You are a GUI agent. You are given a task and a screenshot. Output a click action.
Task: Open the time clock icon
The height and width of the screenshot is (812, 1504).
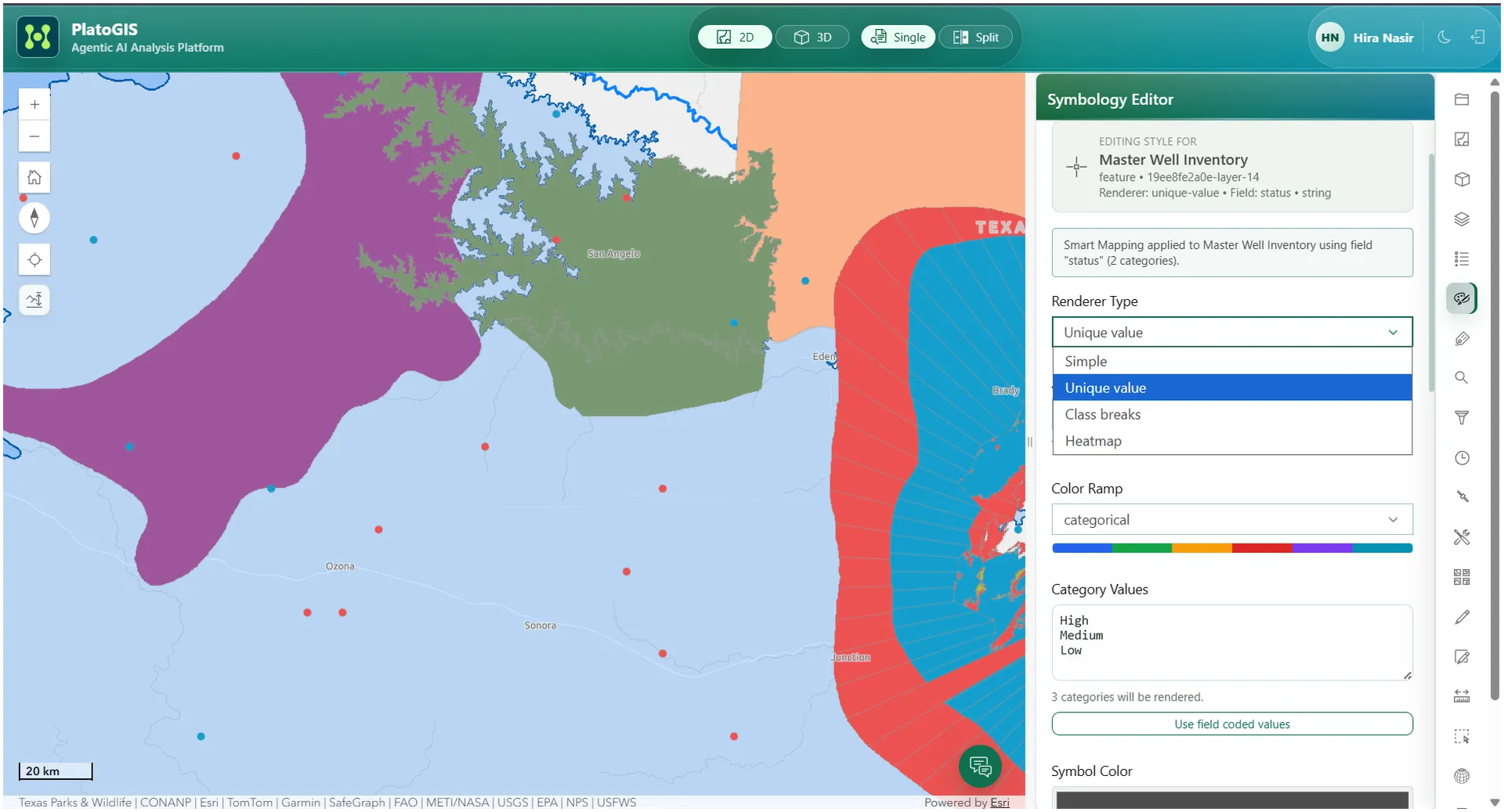tap(1461, 458)
